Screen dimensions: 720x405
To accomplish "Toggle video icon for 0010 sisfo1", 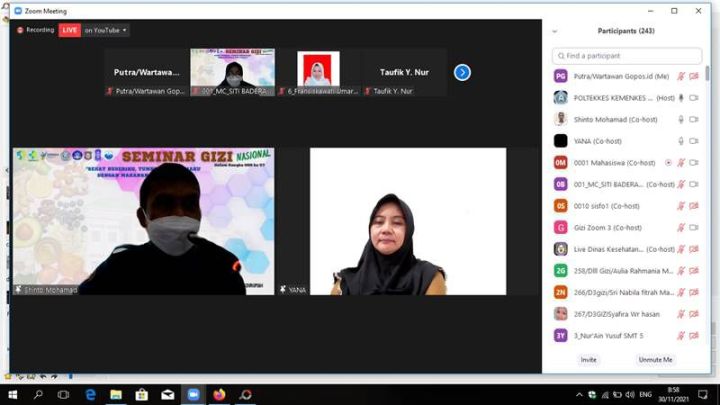I will click(x=694, y=206).
